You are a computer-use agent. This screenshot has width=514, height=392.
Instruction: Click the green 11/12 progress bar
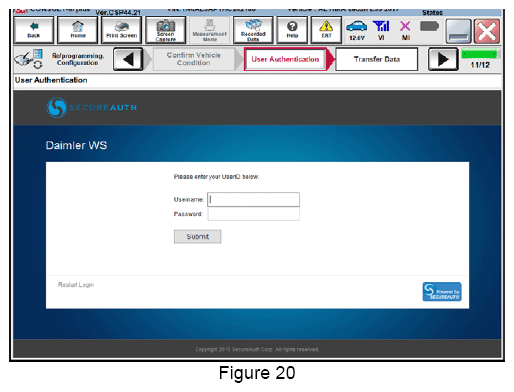pos(480,54)
